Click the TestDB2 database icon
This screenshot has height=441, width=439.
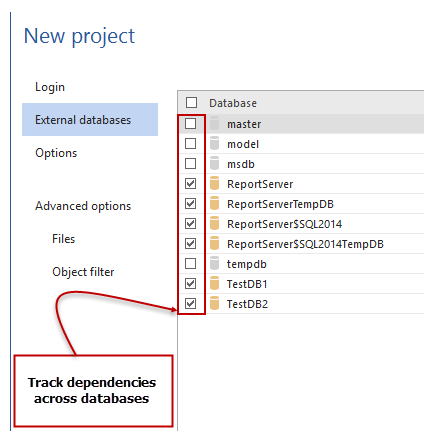click(x=215, y=303)
